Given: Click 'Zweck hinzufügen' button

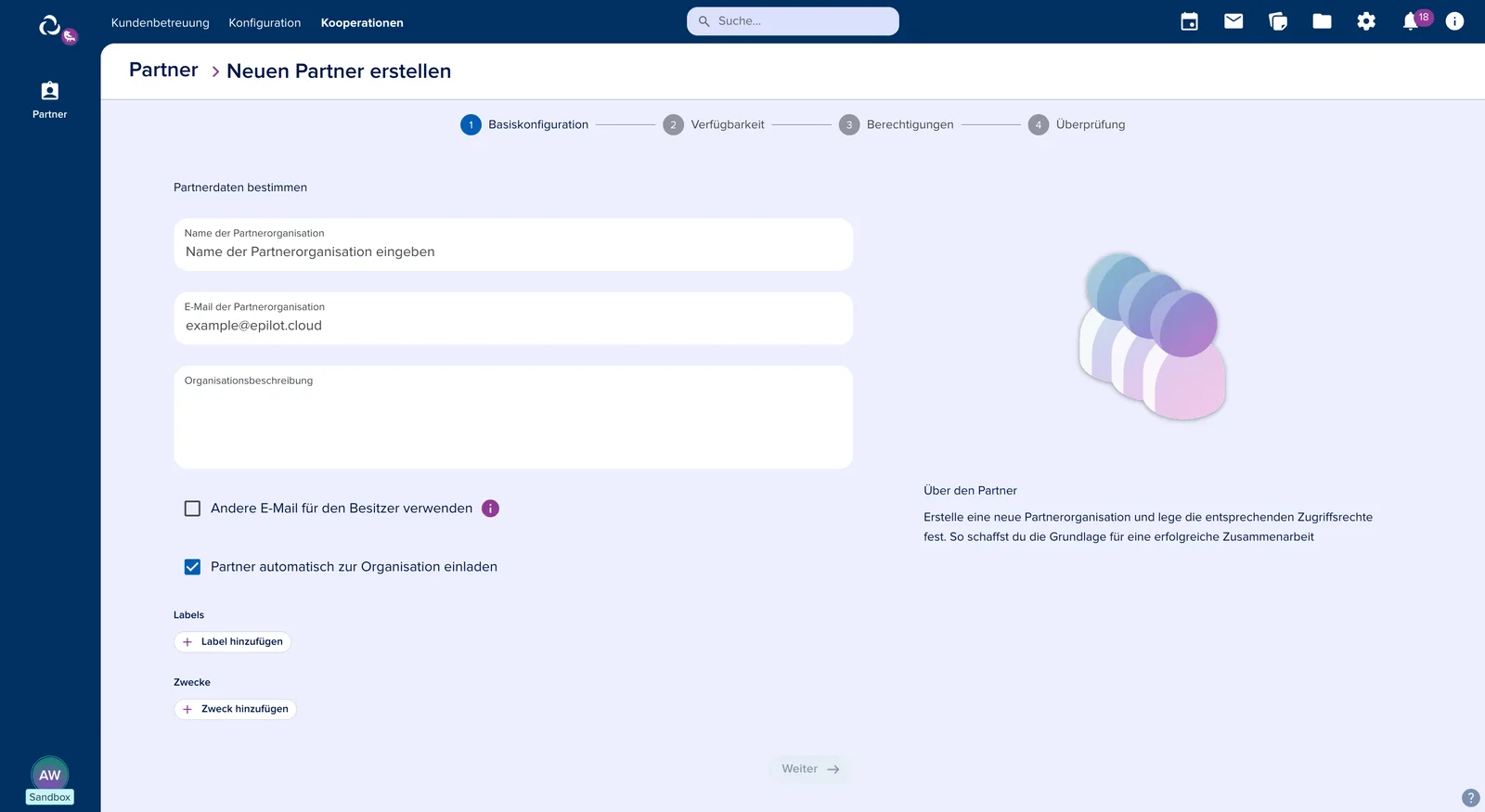Looking at the screenshot, I should point(235,709).
